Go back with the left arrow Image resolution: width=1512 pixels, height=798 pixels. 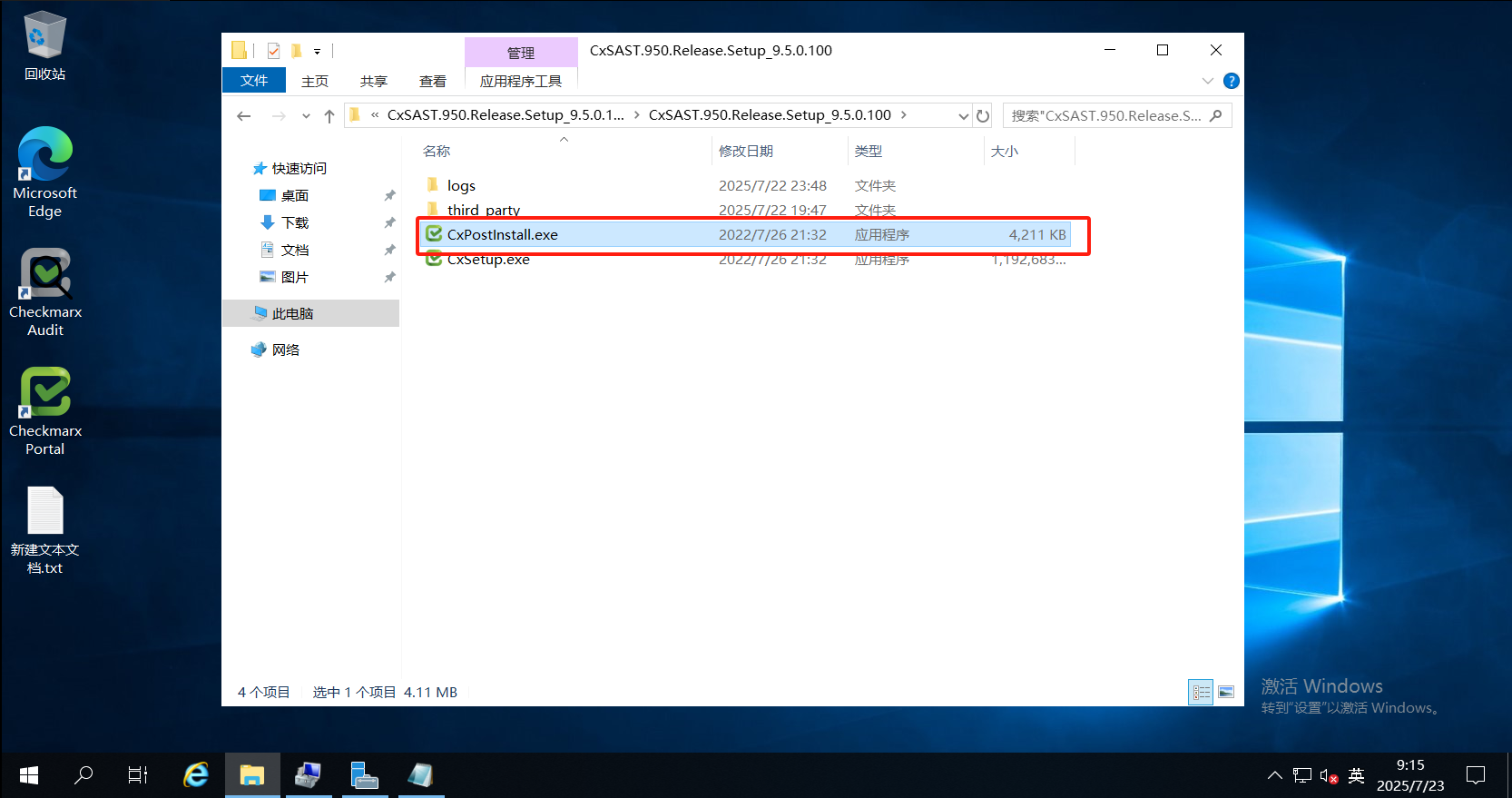point(243,115)
